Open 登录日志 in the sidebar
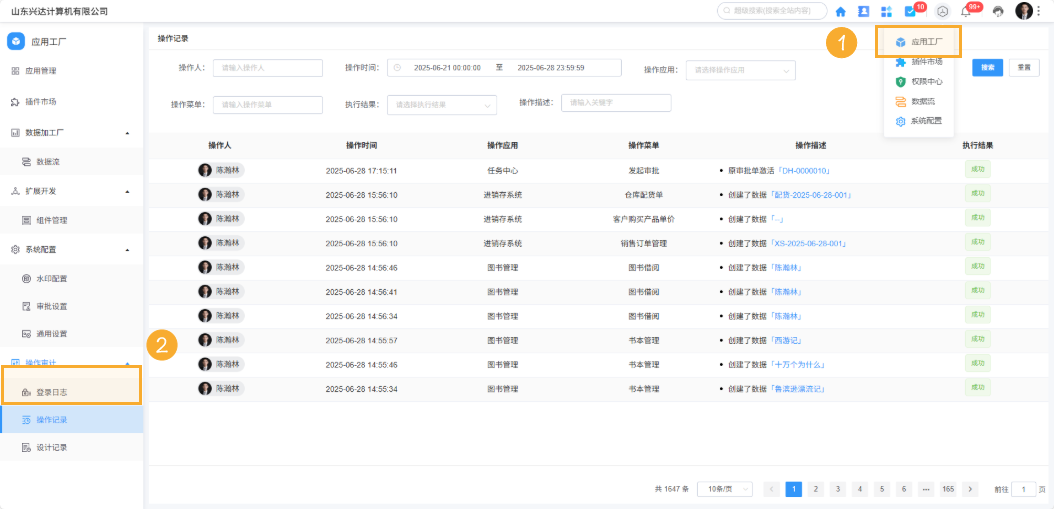 coord(52,392)
